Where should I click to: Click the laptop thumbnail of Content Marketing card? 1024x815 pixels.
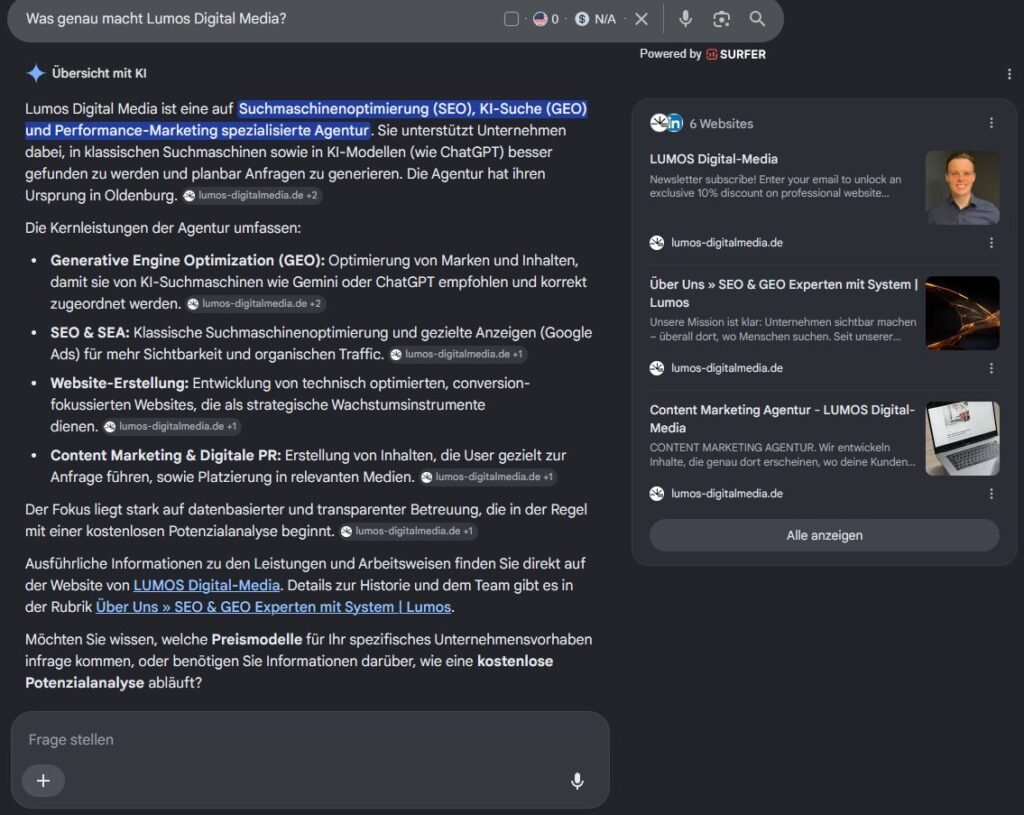click(963, 439)
